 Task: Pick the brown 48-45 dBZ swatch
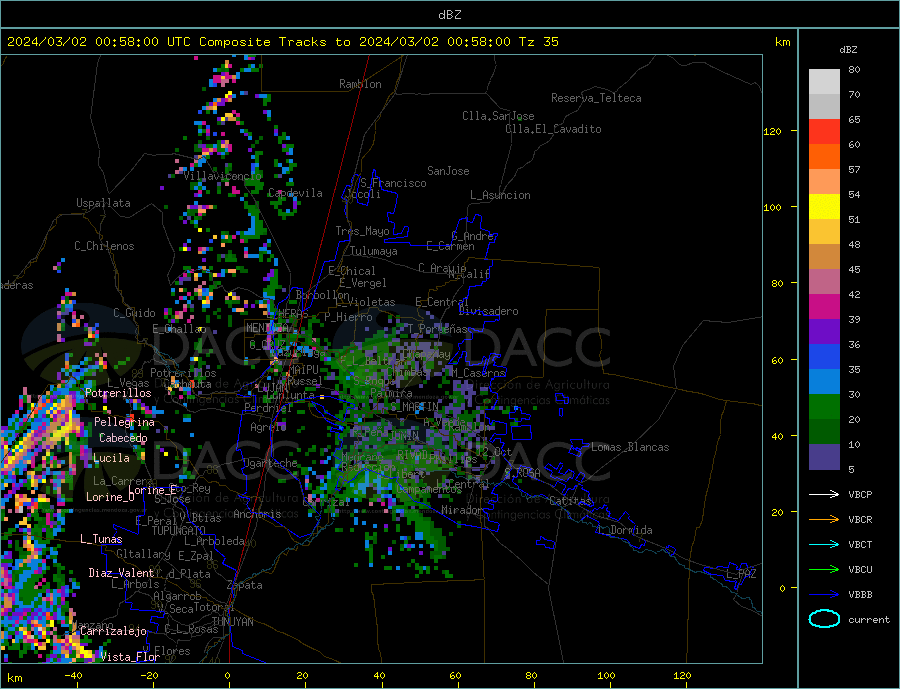[x=824, y=257]
